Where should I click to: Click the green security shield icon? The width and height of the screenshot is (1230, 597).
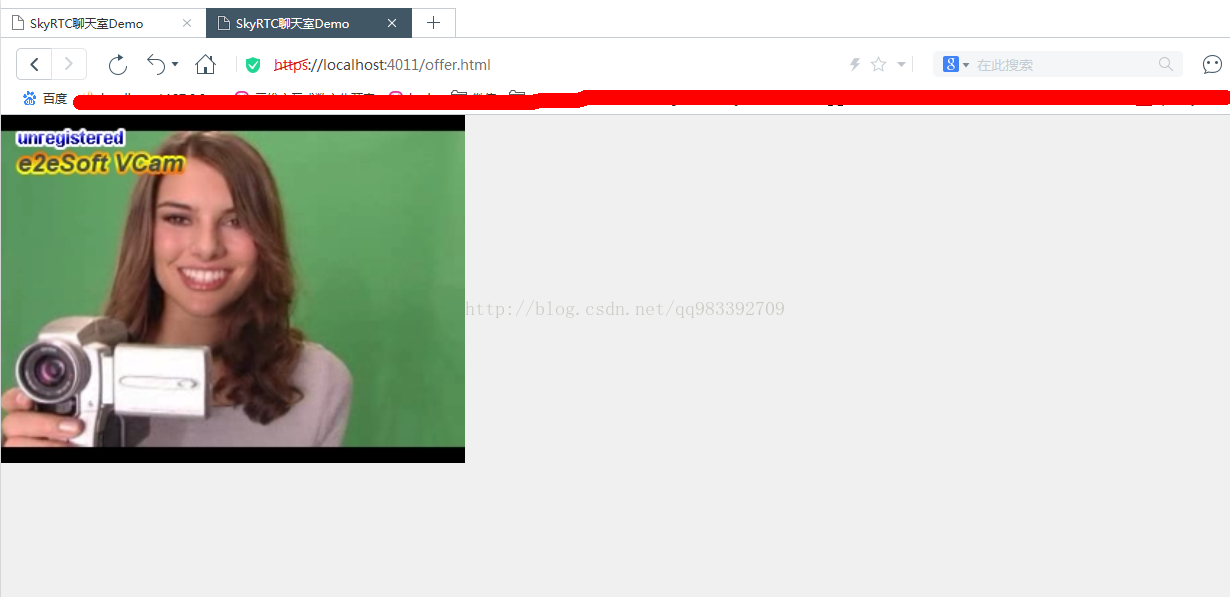(x=253, y=65)
